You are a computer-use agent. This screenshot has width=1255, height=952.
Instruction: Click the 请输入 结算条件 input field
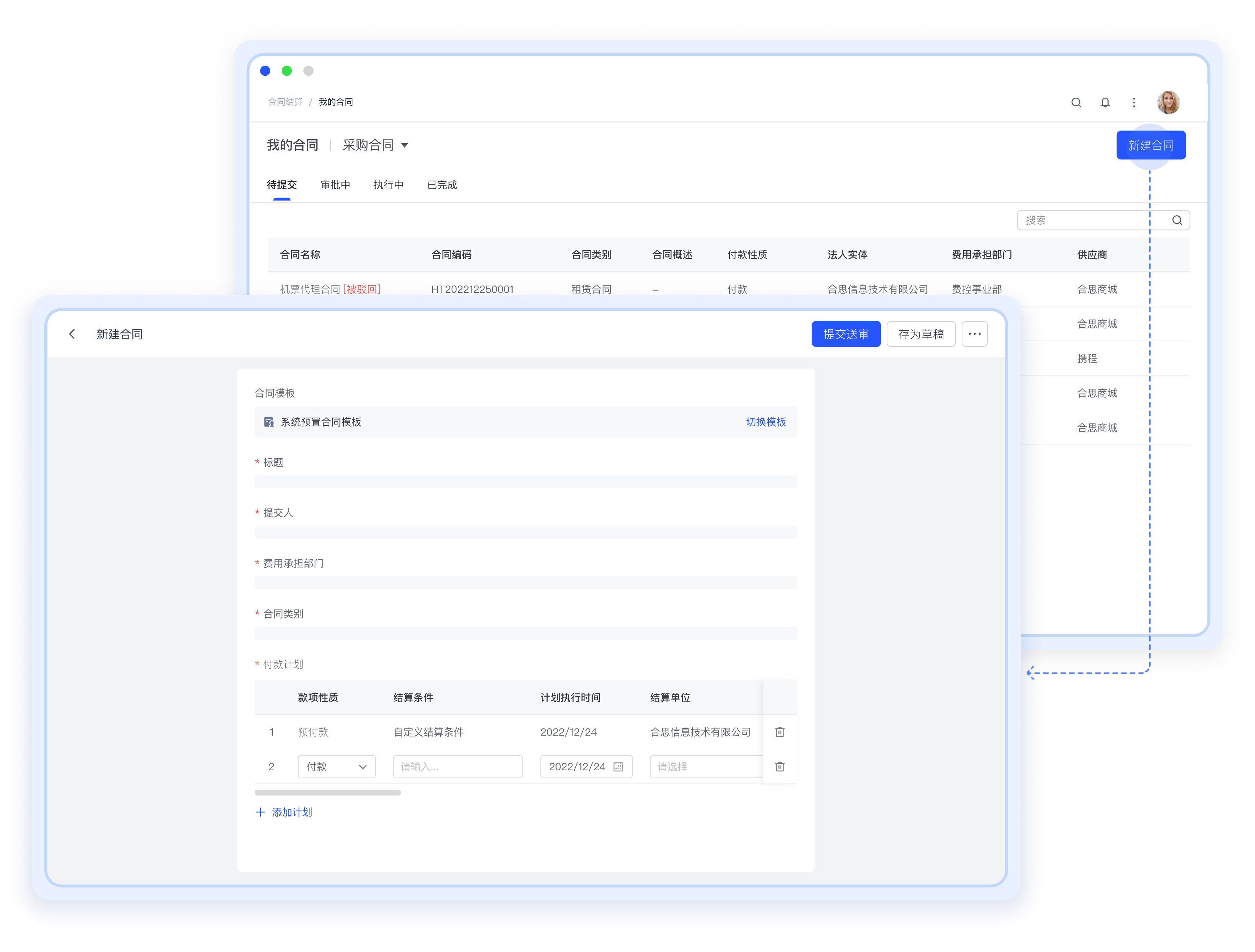457,767
